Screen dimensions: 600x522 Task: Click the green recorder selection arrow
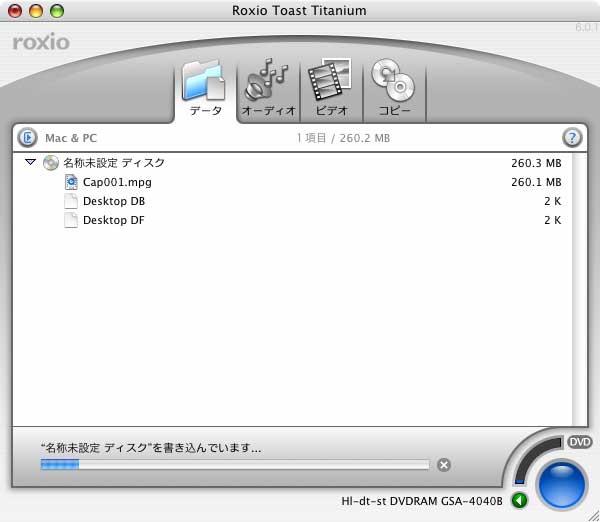tap(519, 500)
